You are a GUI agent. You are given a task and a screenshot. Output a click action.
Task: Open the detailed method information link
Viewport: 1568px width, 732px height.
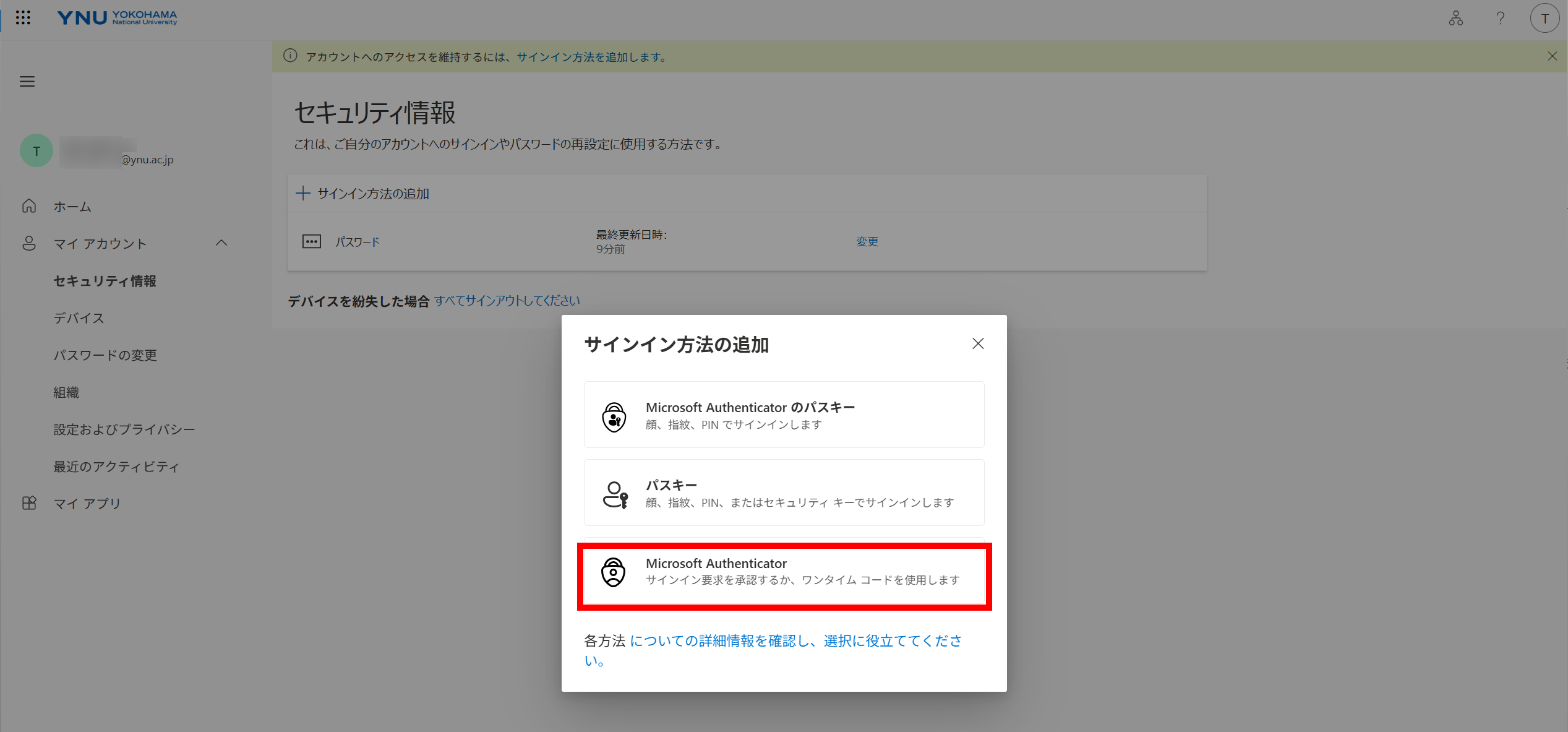[773, 650]
